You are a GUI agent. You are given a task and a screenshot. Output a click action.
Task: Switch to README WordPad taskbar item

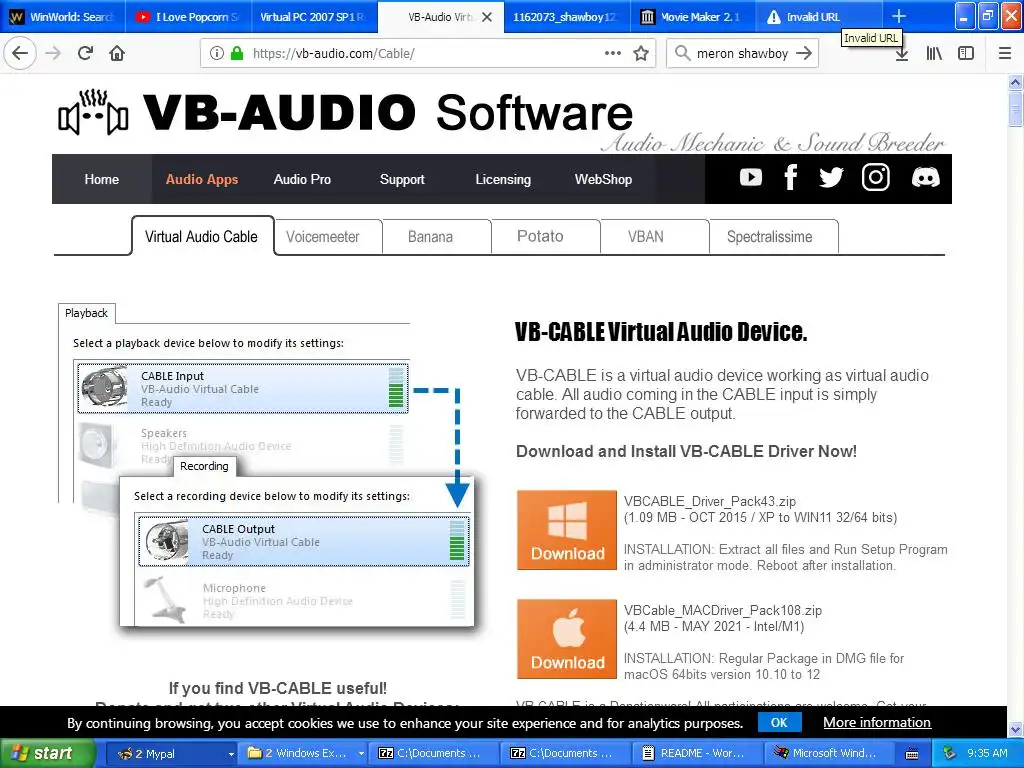pos(696,753)
